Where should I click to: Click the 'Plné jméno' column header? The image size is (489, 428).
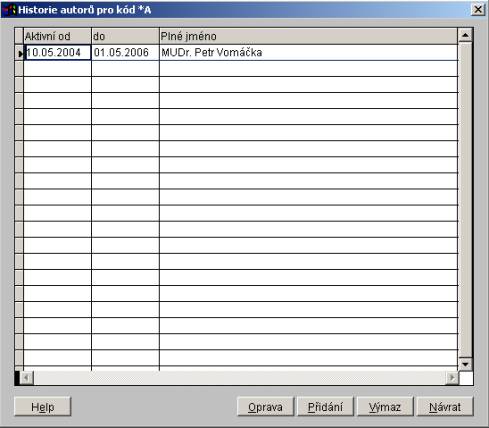coord(309,36)
